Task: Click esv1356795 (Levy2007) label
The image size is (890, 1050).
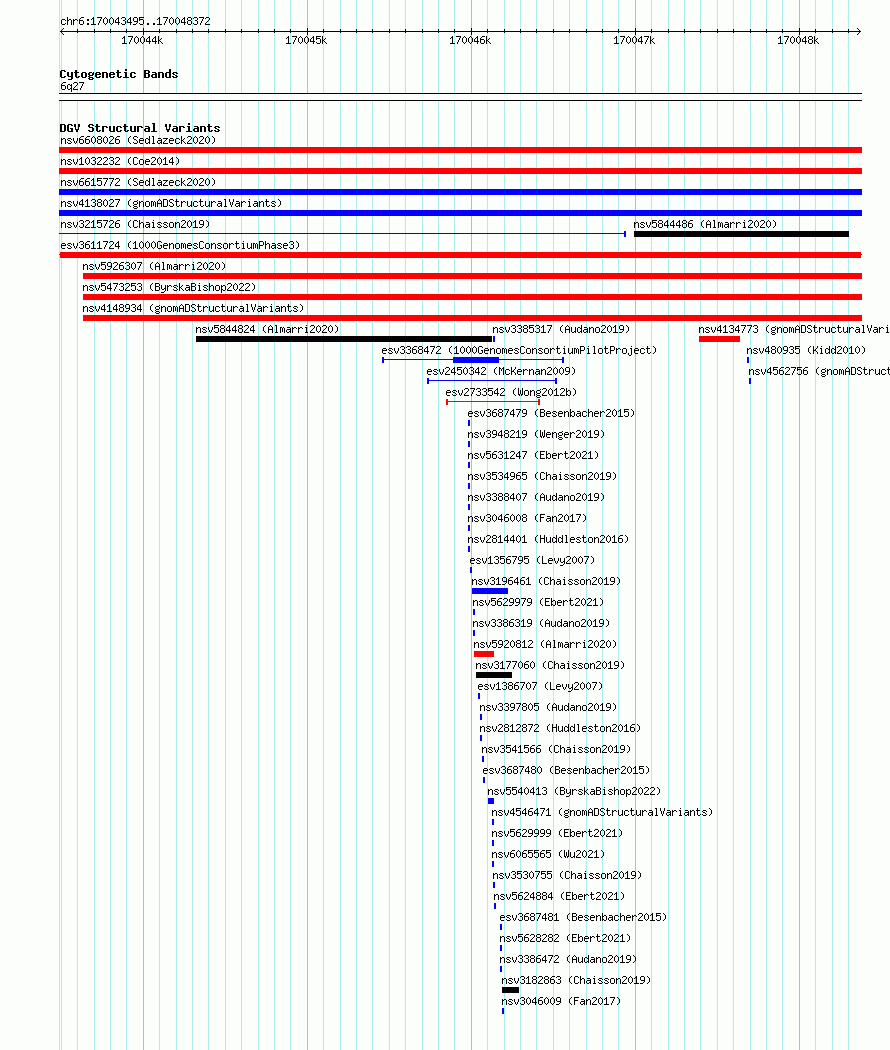Action: coord(532,560)
